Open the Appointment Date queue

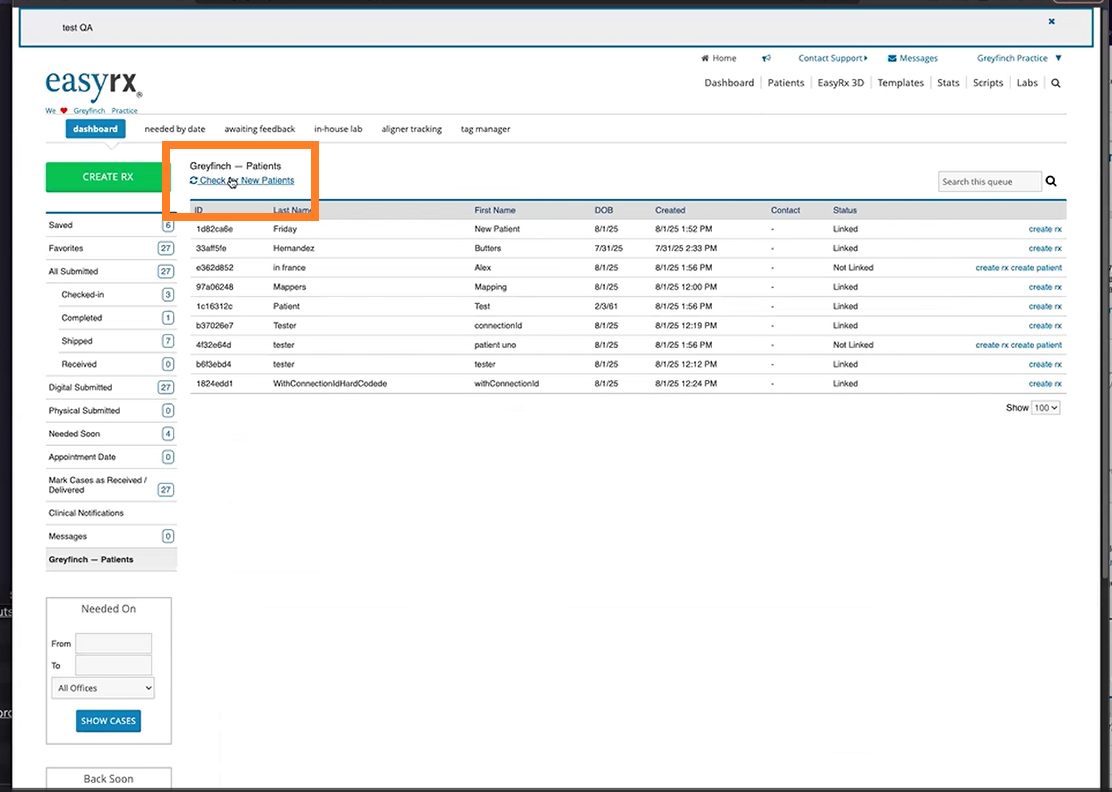coord(111,457)
